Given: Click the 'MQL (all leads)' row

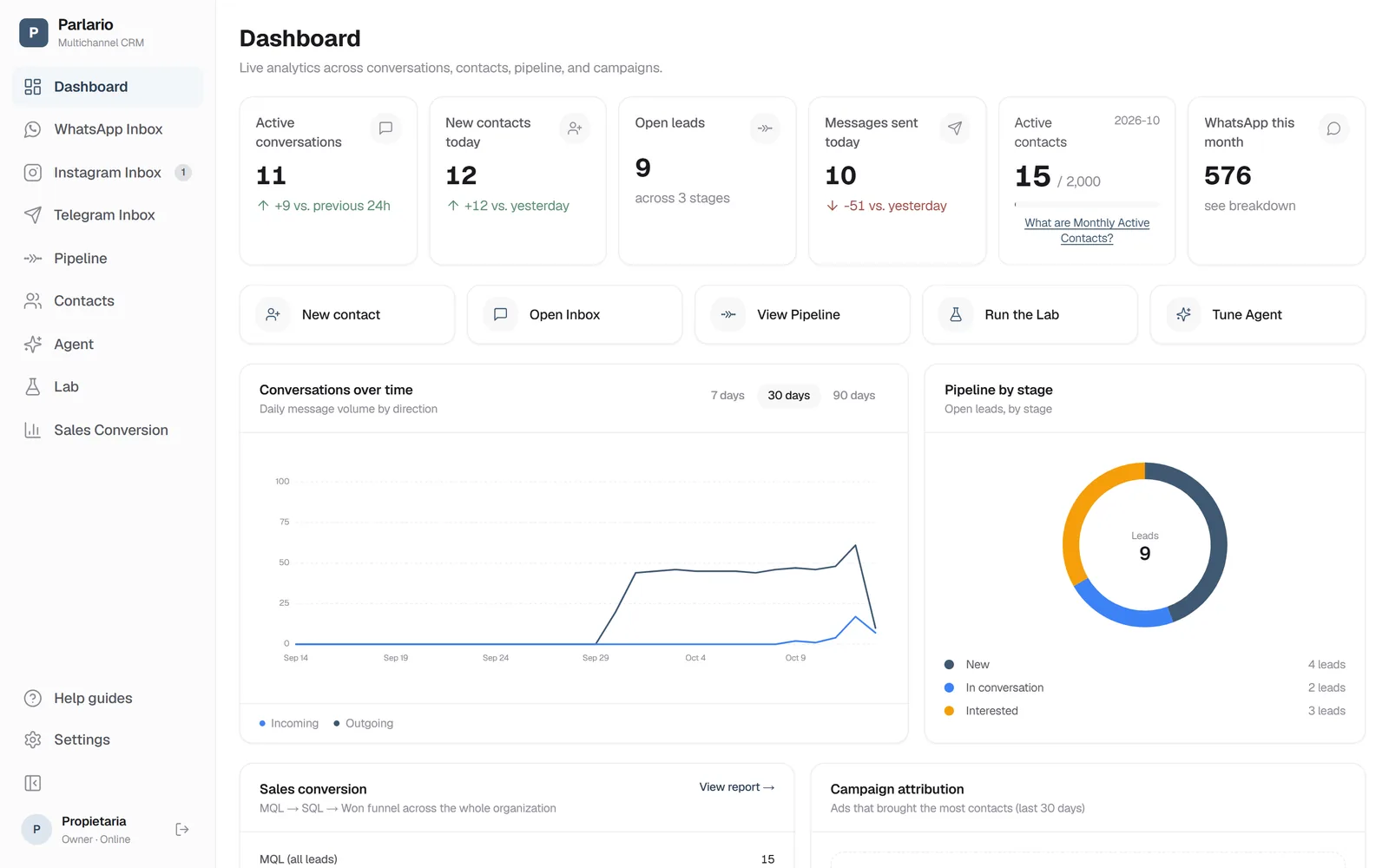Looking at the screenshot, I should (x=517, y=859).
